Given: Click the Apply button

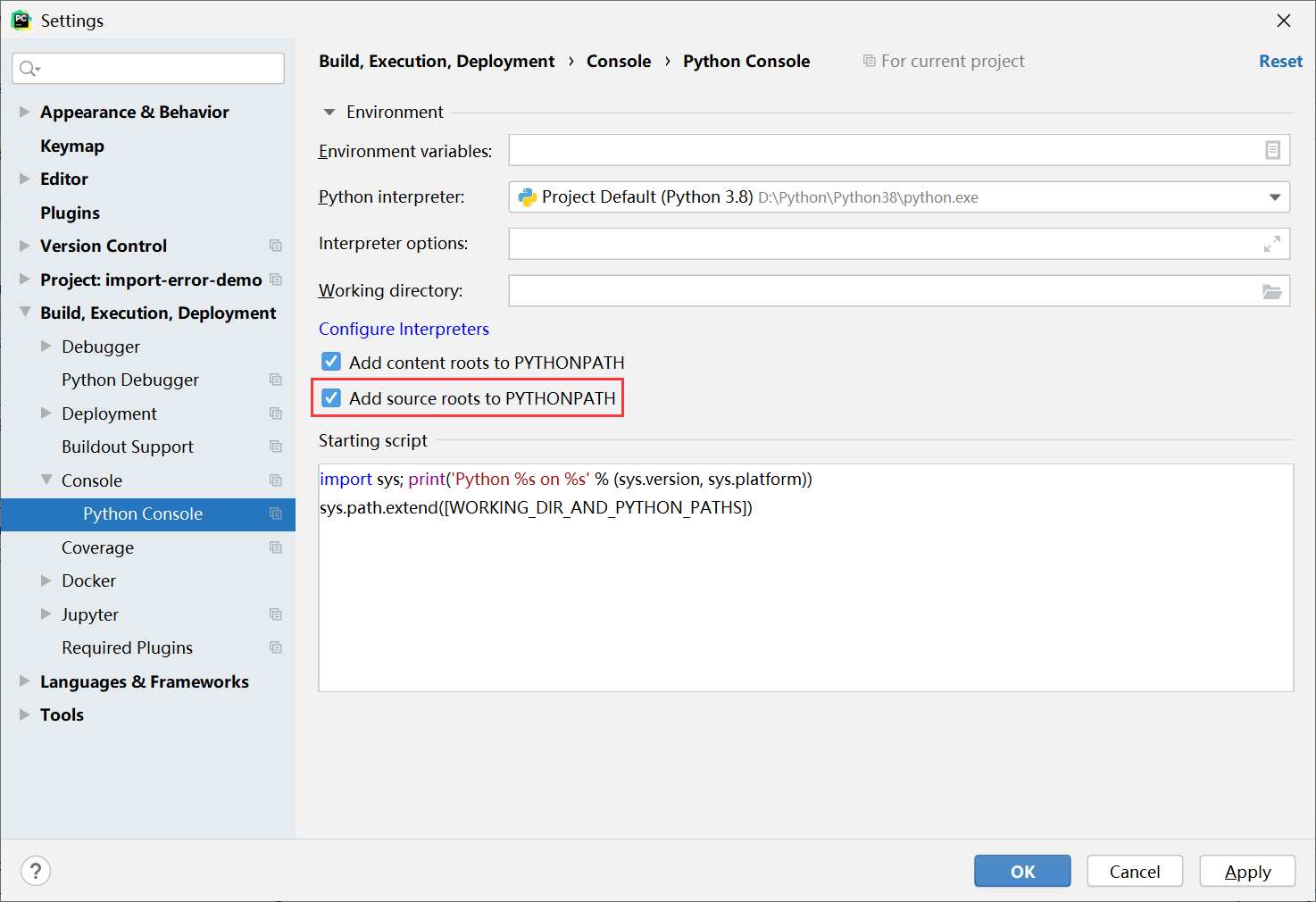Looking at the screenshot, I should pos(1247,871).
